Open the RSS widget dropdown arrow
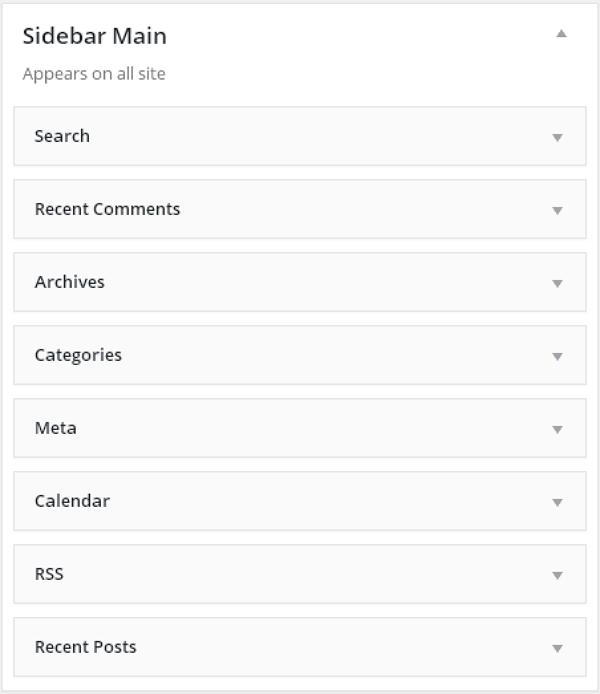Viewport: 600px width, 694px height. point(558,575)
